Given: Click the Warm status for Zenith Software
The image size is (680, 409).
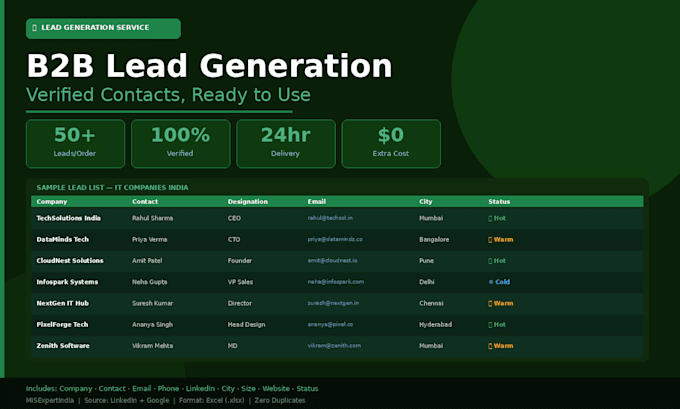Looking at the screenshot, I should (500, 346).
